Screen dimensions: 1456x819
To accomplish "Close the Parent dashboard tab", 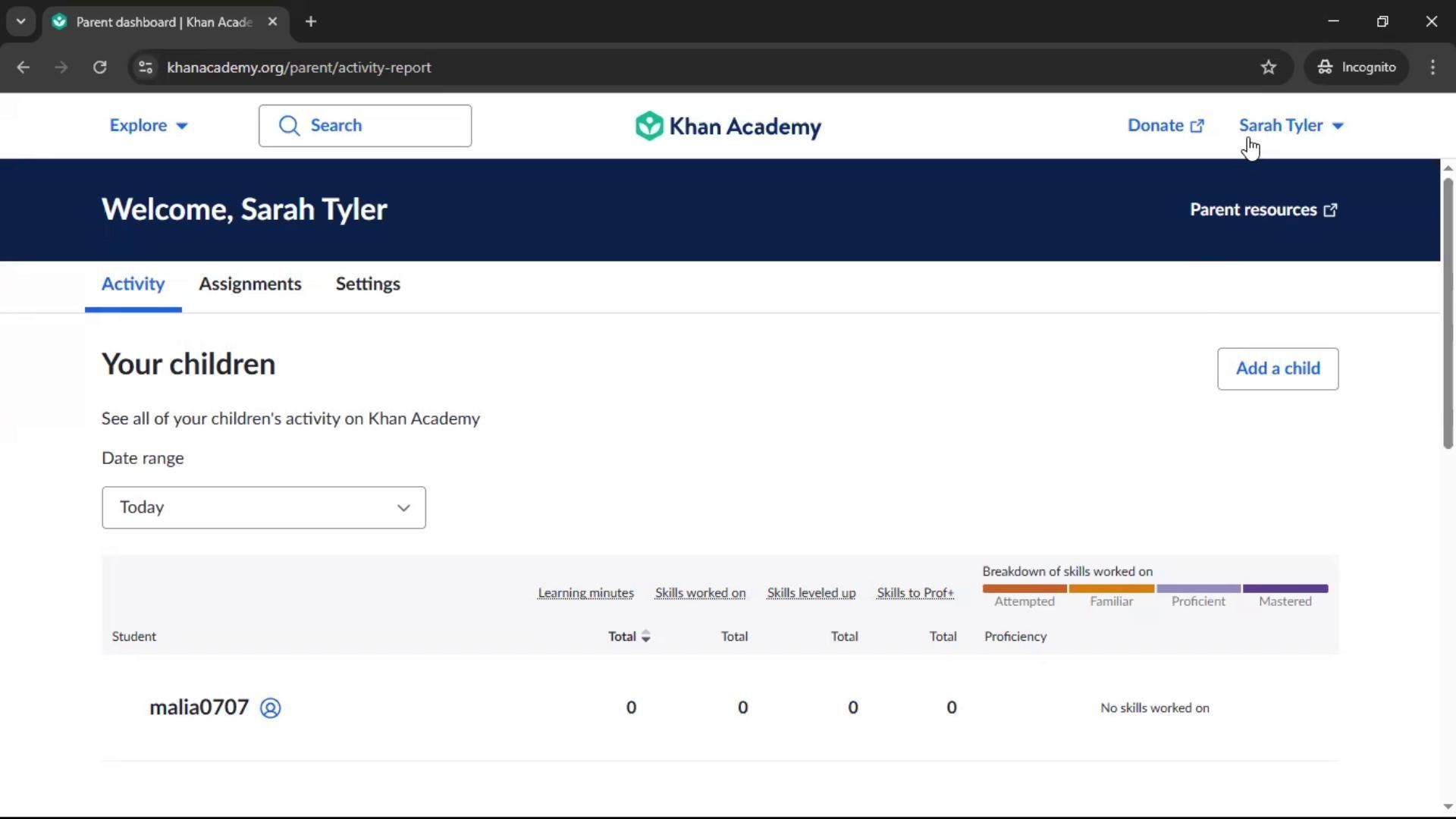I will (272, 21).
